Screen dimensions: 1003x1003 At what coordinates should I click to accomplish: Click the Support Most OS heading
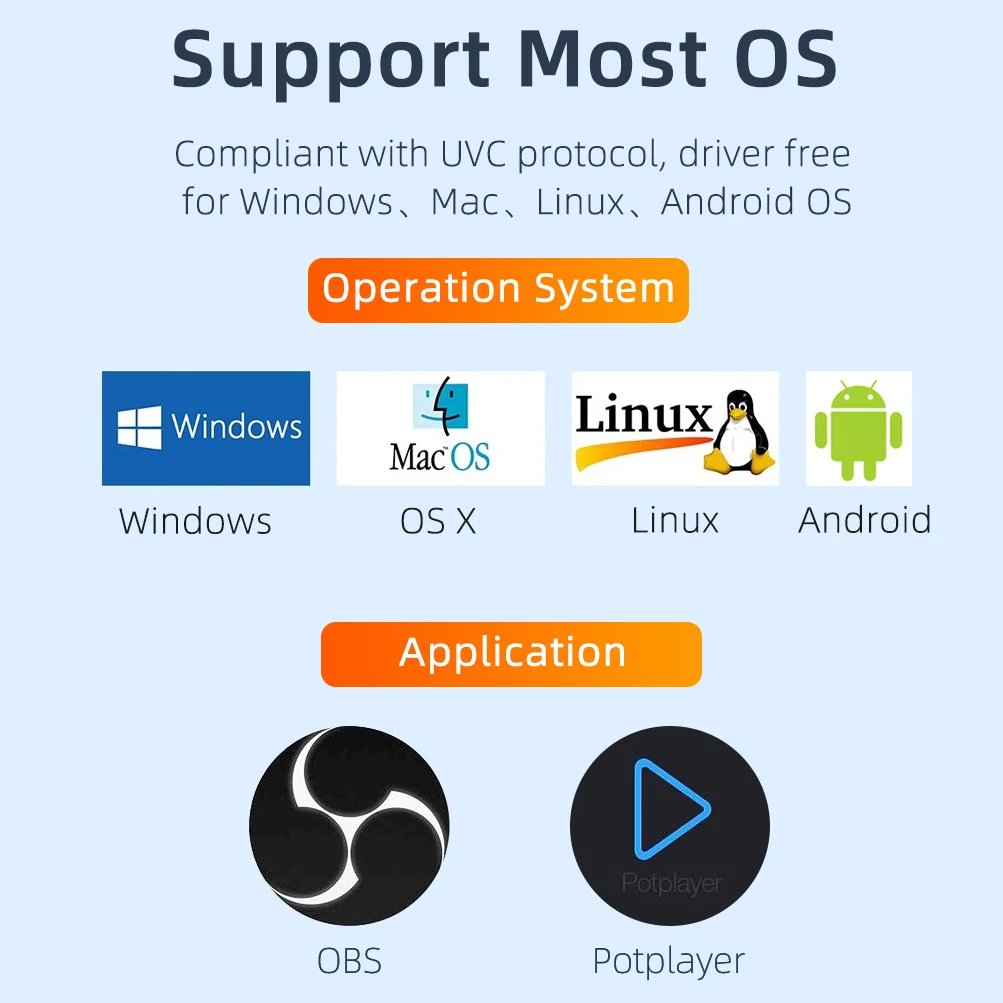504,60
